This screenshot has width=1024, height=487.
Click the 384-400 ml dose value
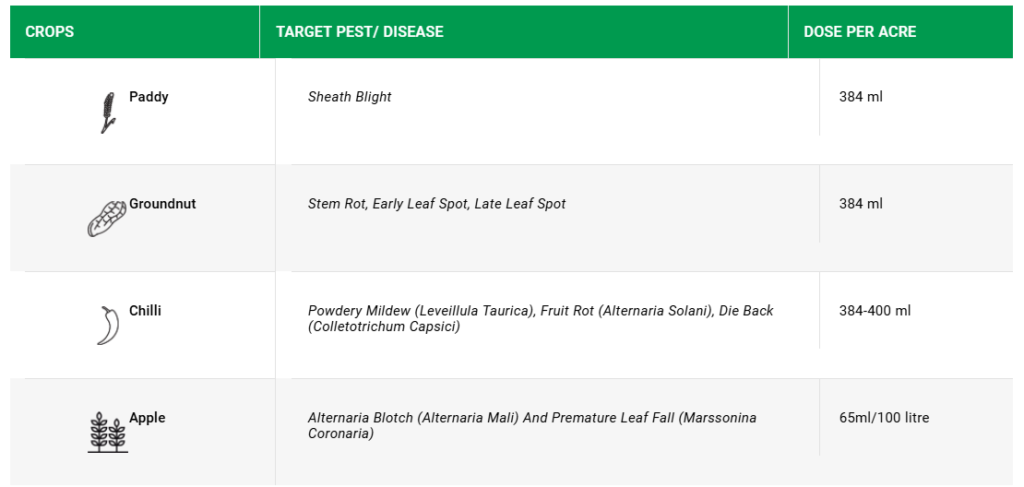point(875,311)
